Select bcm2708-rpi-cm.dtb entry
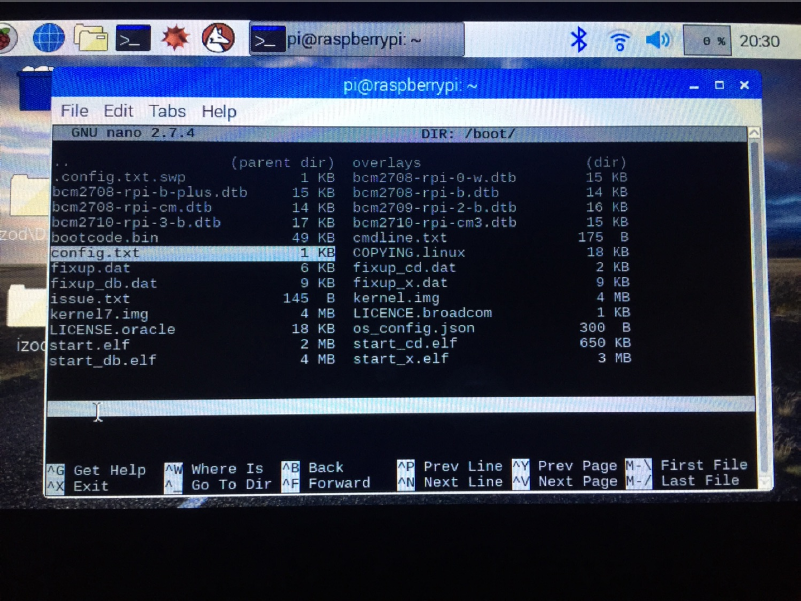The width and height of the screenshot is (801, 601). click(x=193, y=207)
